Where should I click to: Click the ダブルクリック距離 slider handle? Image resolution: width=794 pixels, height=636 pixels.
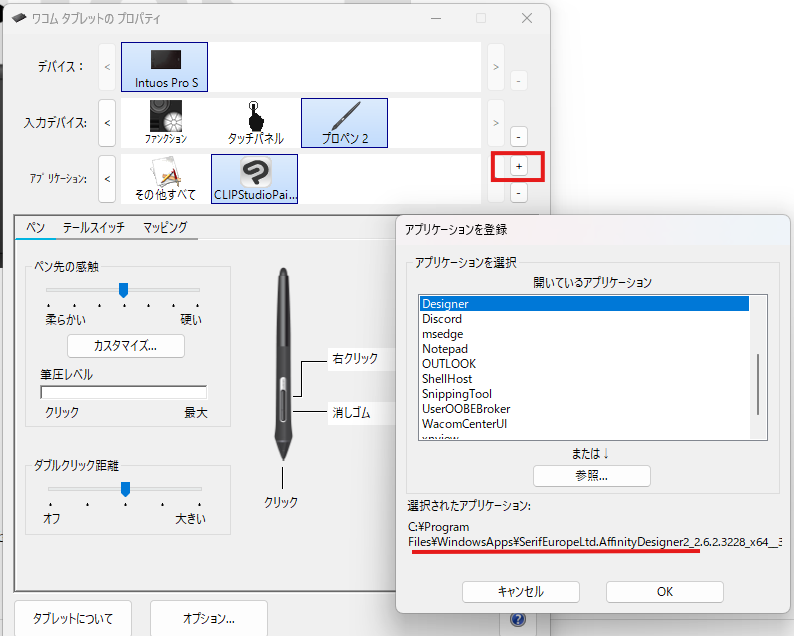[125, 488]
